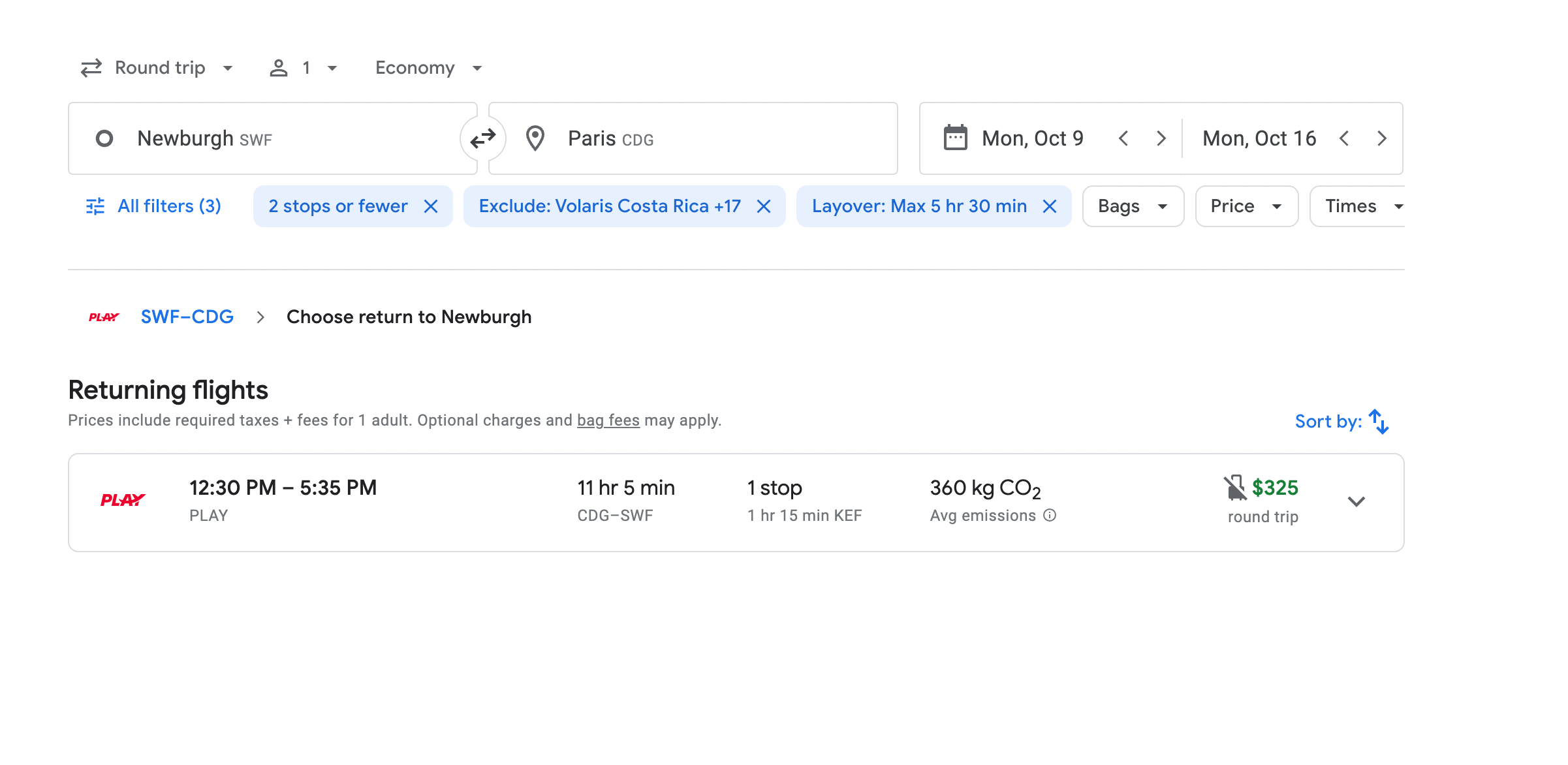Swap origin and destination airports

[x=482, y=138]
